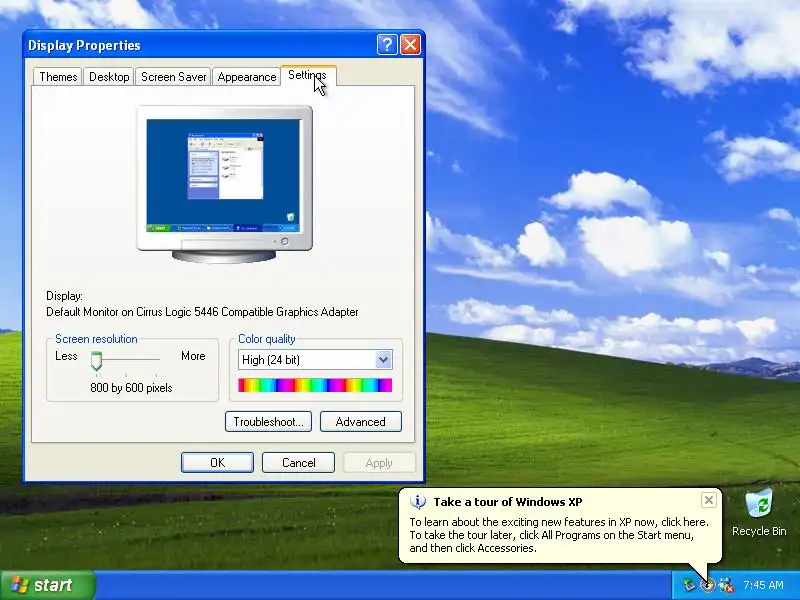
Task: Switch to the Desktop tab
Action: pyautogui.click(x=109, y=77)
